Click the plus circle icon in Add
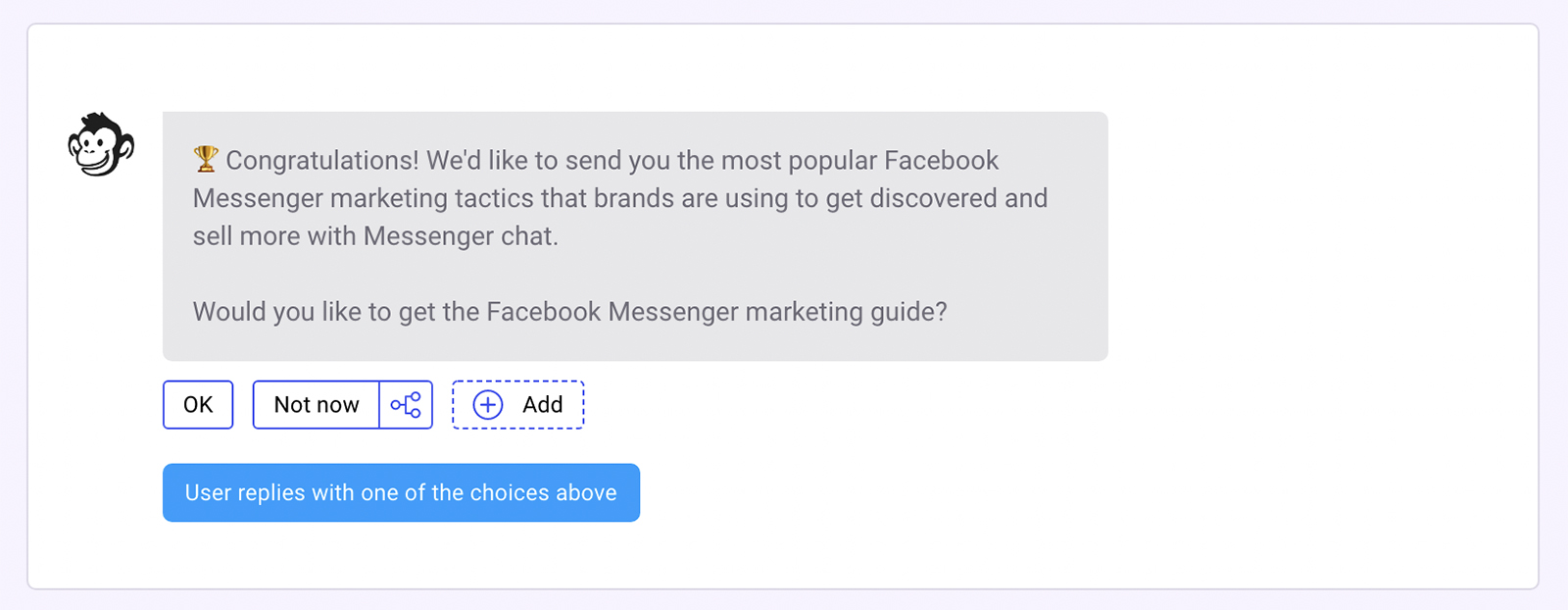Image resolution: width=1568 pixels, height=610 pixels. pos(488,404)
